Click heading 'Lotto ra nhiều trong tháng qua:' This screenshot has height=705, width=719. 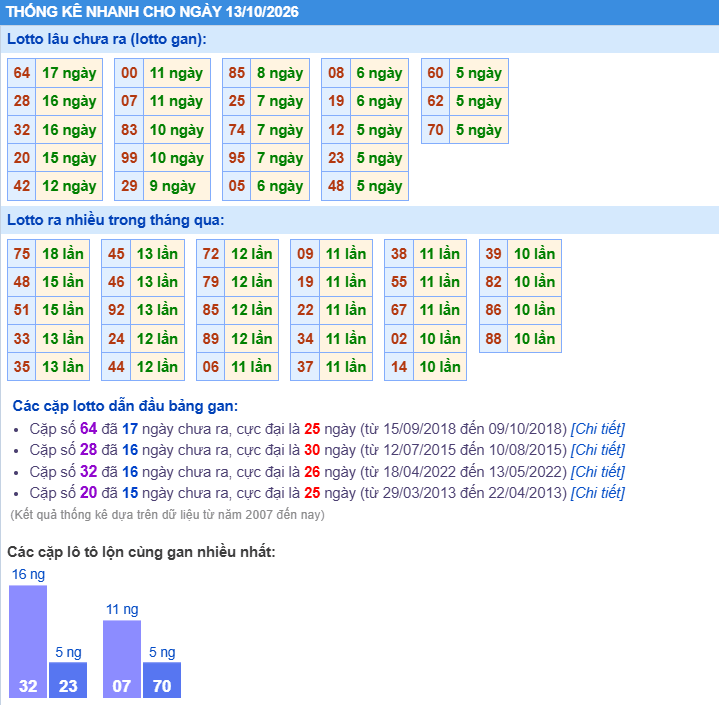click(x=116, y=220)
